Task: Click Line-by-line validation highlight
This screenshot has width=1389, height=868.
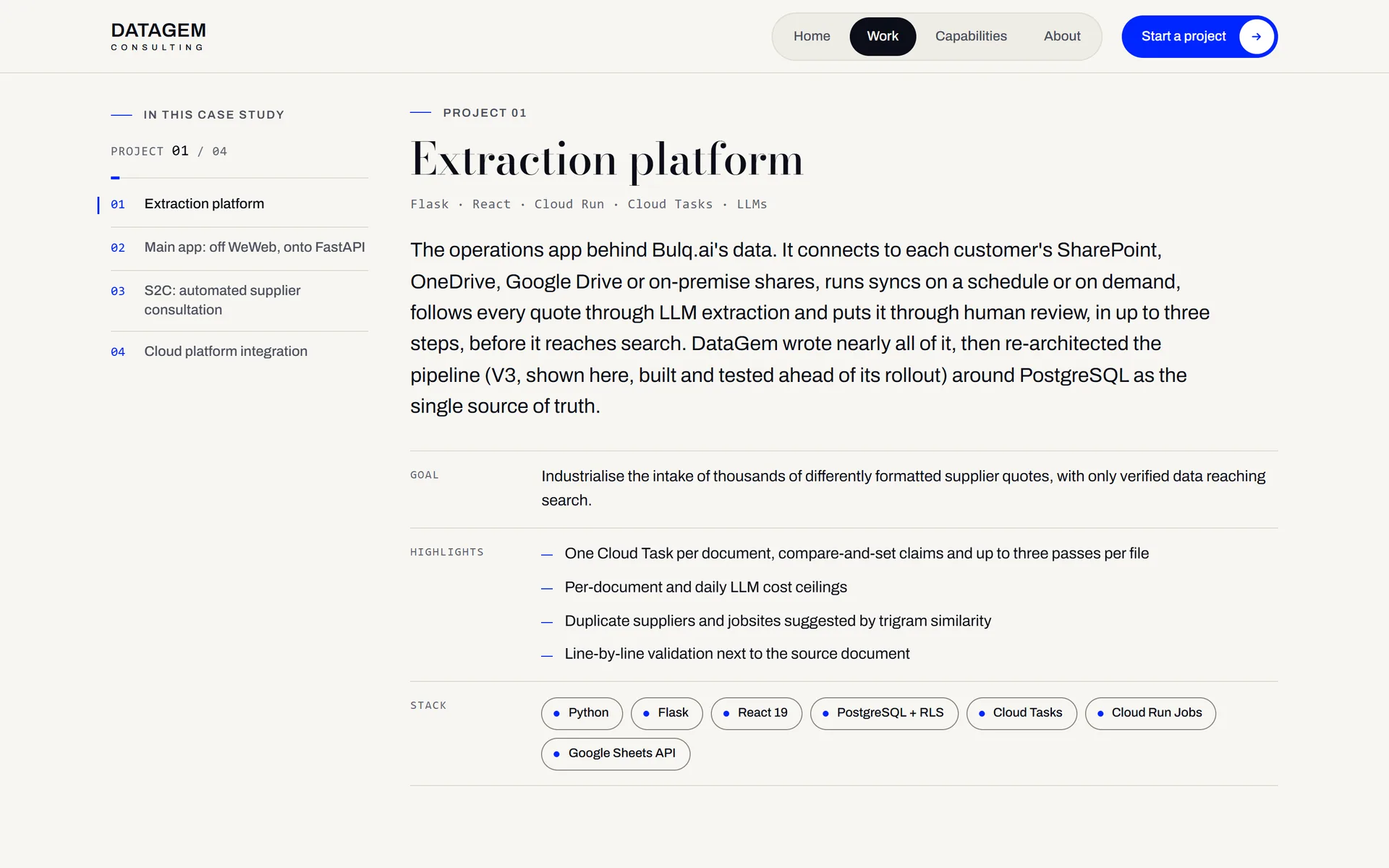Action: click(x=737, y=654)
